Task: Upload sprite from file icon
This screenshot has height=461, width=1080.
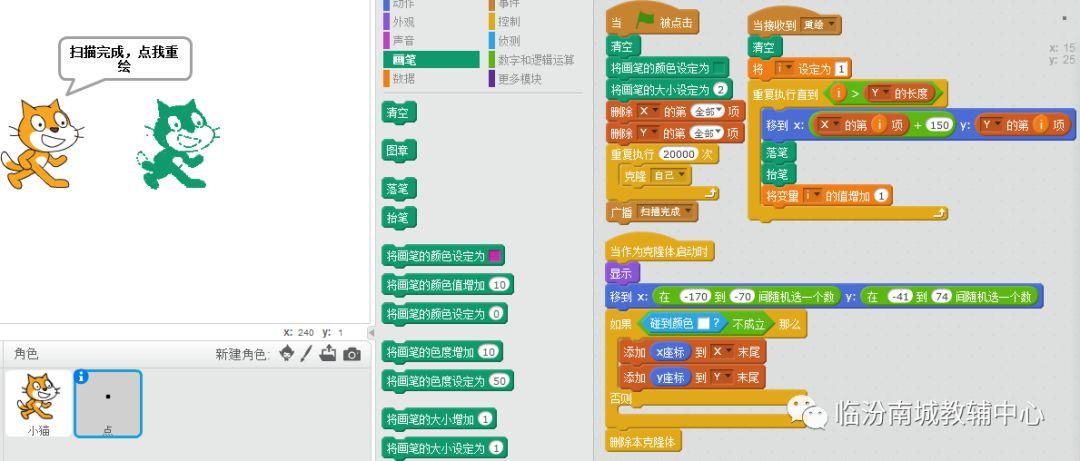Action: coord(328,354)
